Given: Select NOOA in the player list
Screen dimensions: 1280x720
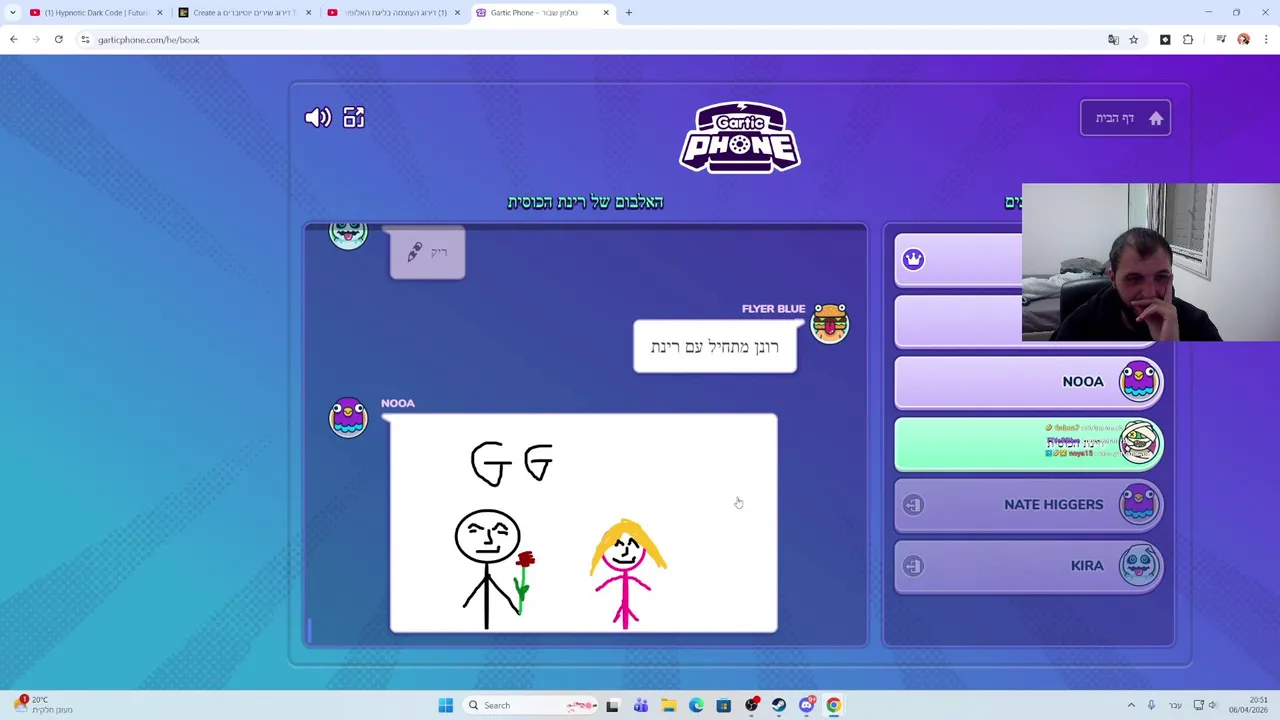Looking at the screenshot, I should tap(1029, 382).
